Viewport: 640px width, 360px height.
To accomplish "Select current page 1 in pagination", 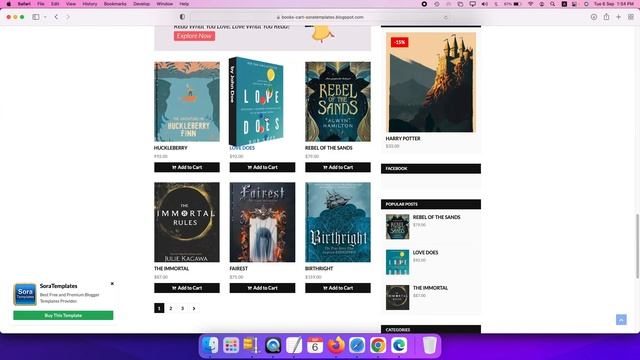I will (x=159, y=308).
